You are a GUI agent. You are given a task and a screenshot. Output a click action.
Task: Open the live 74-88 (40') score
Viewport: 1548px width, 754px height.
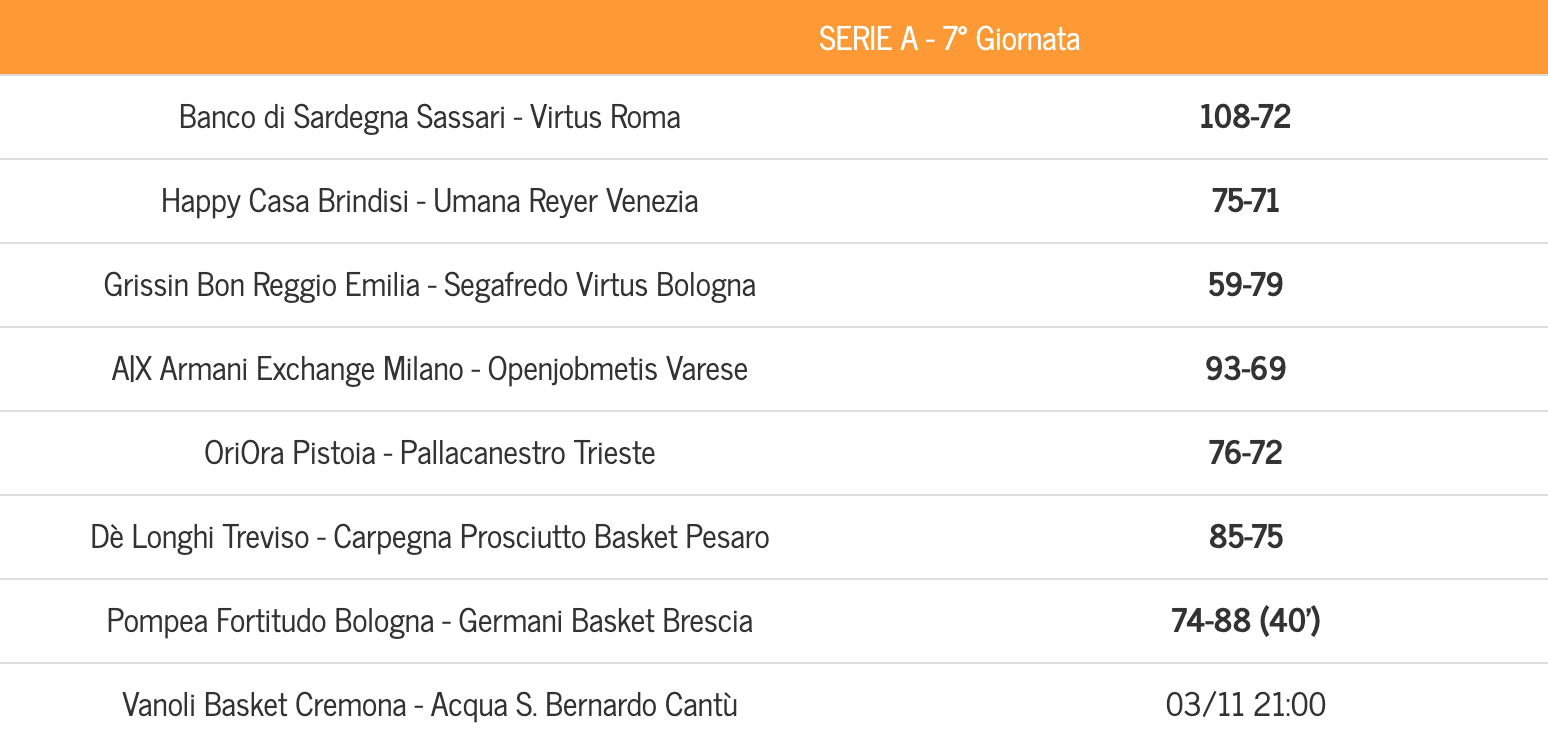[x=1245, y=621]
